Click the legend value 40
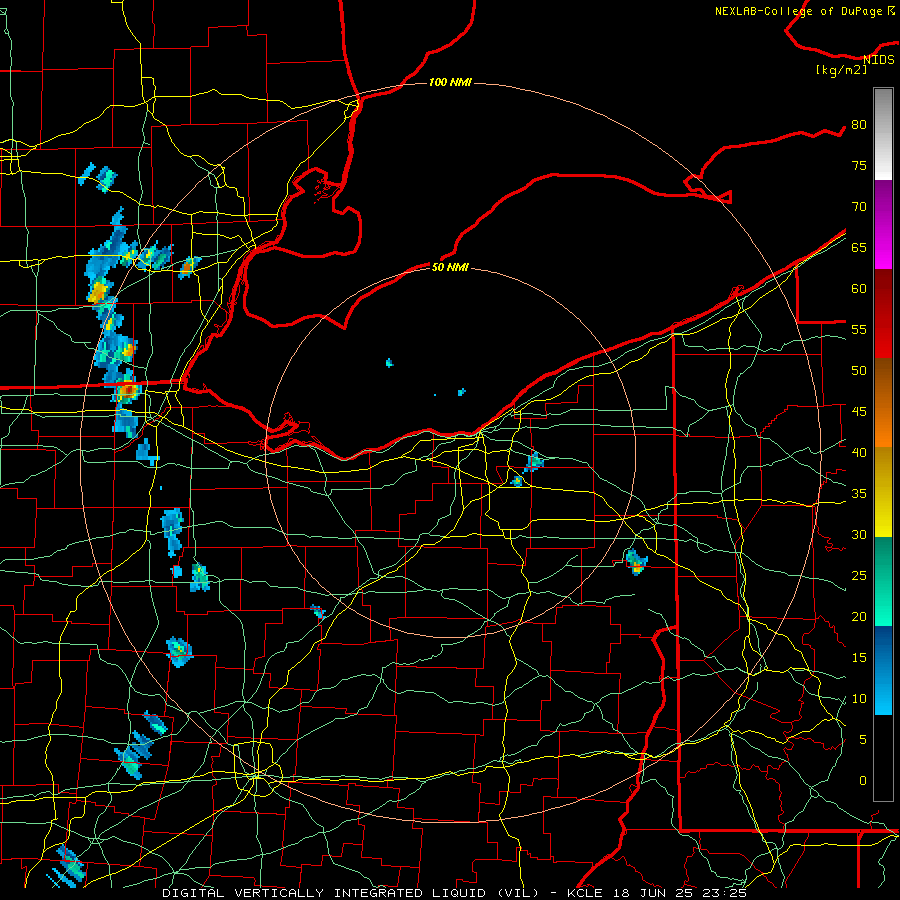The width and height of the screenshot is (900, 900). pyautogui.click(x=859, y=452)
